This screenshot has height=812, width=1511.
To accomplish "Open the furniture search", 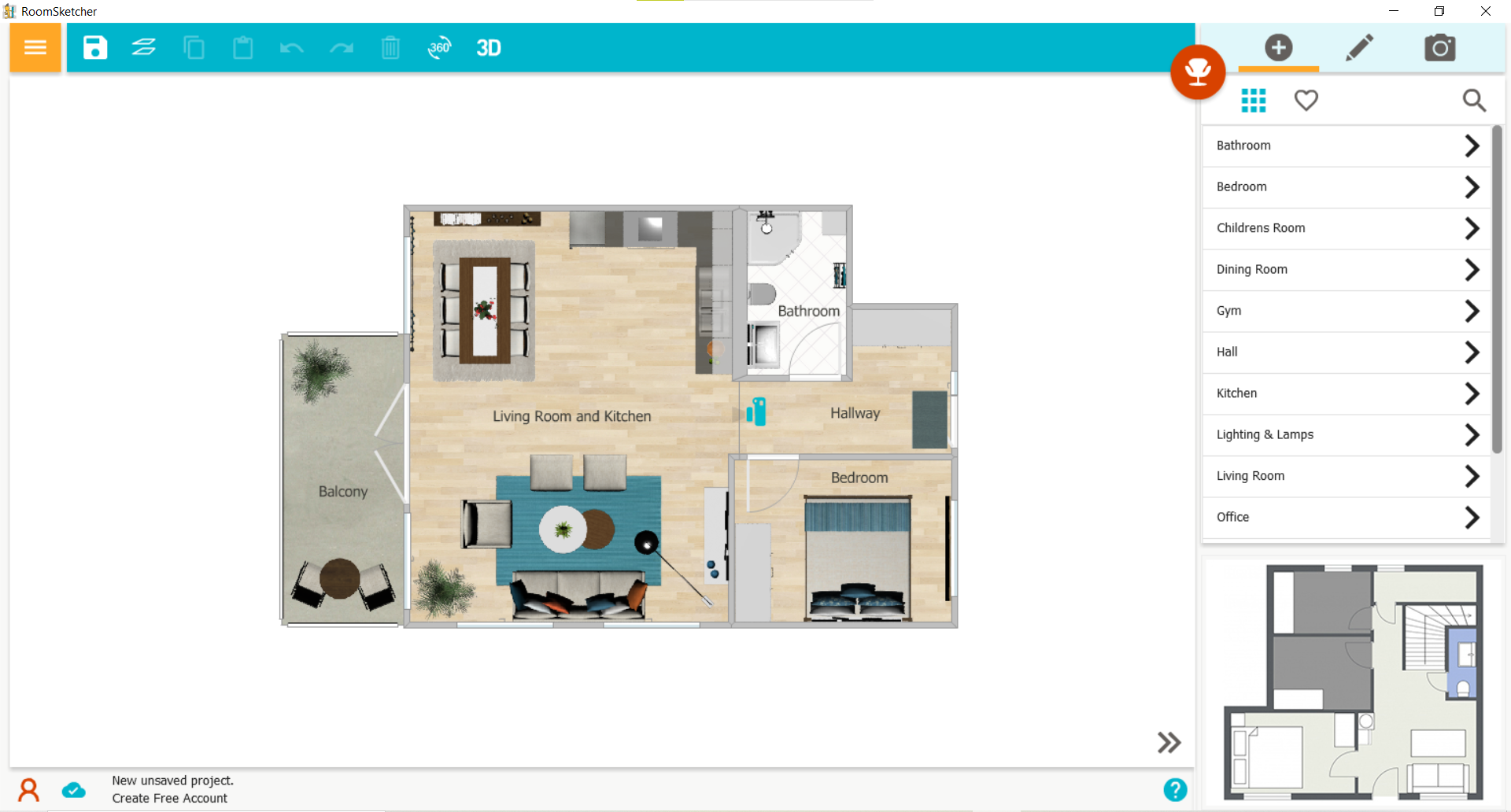I will pyautogui.click(x=1474, y=100).
